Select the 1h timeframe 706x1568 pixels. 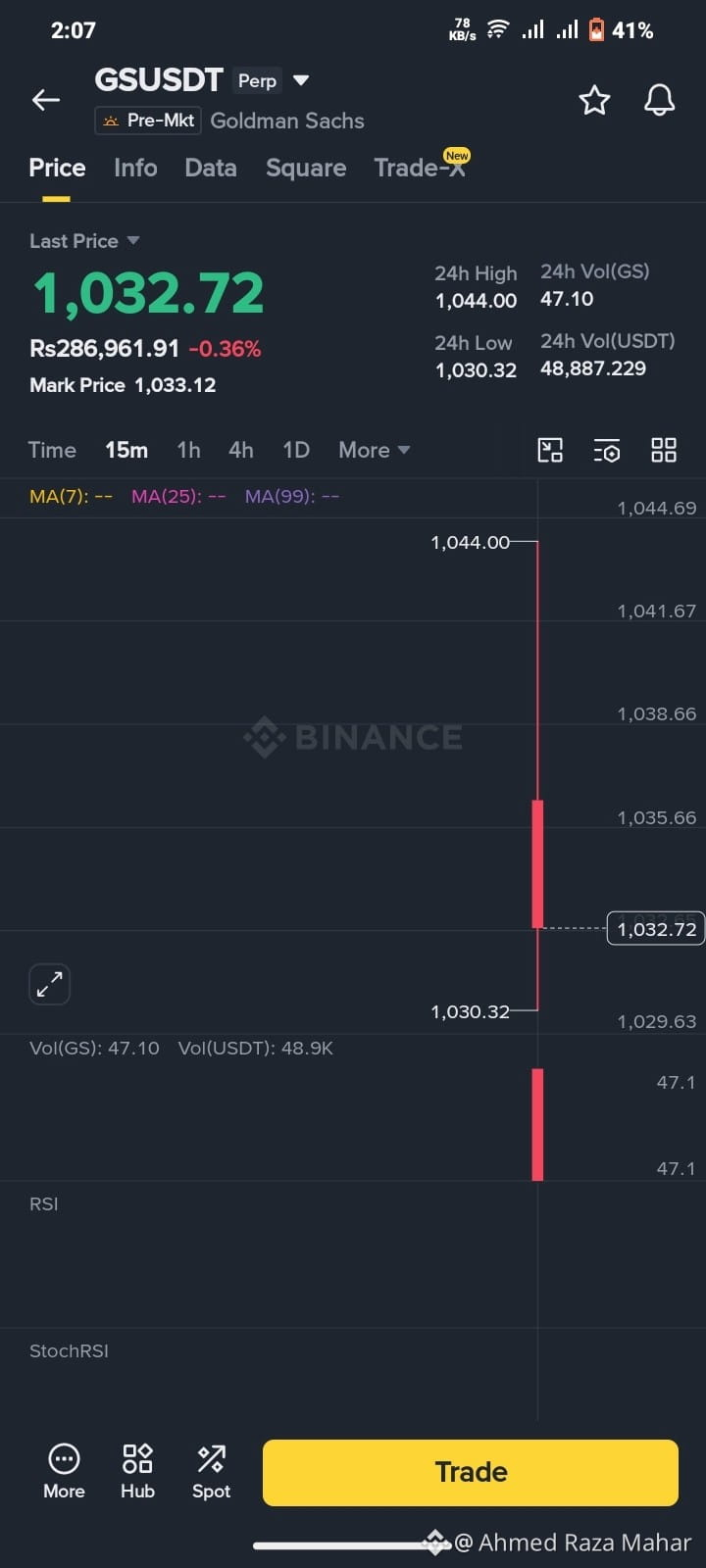coord(188,450)
